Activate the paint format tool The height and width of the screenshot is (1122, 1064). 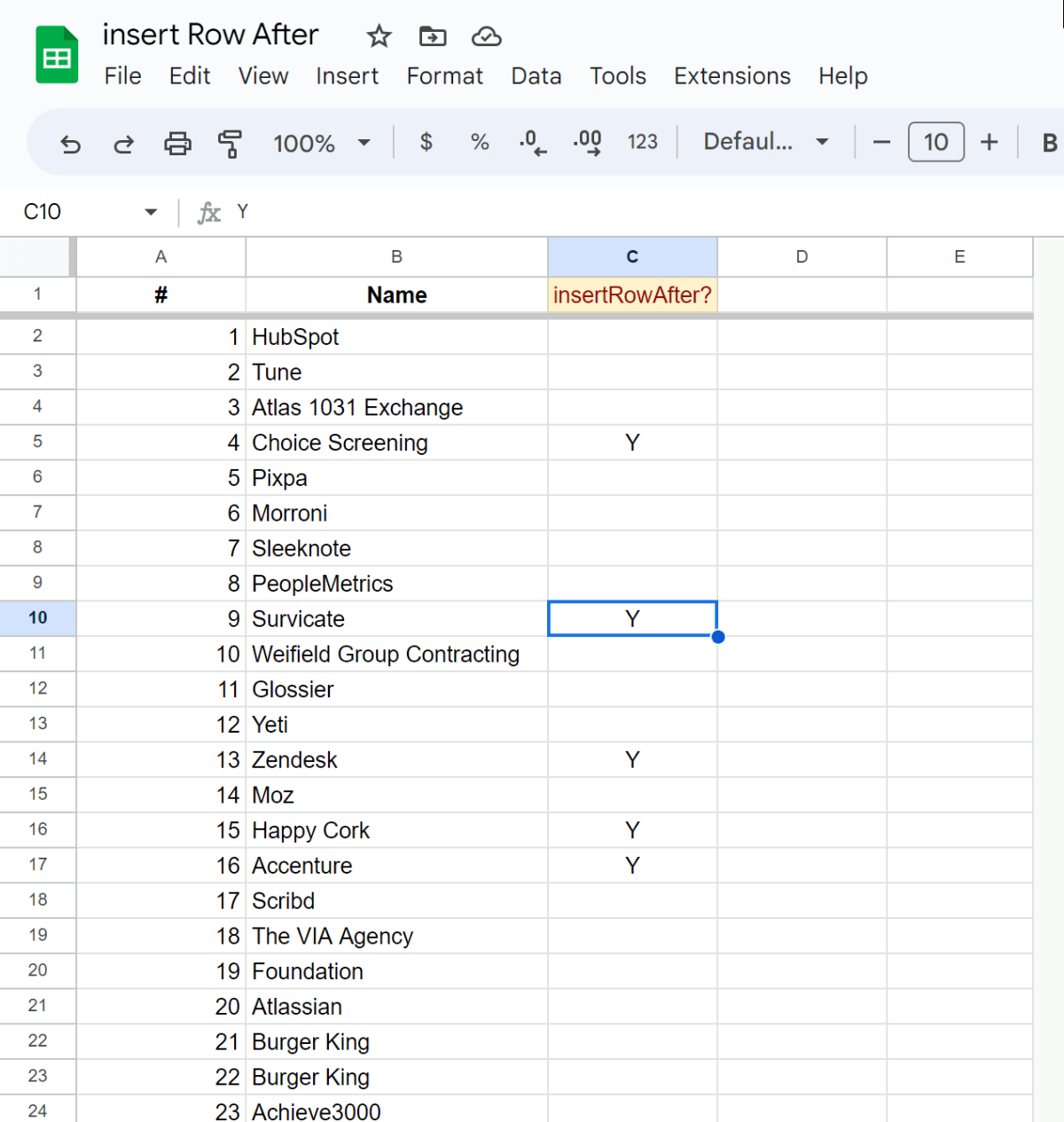coord(230,143)
